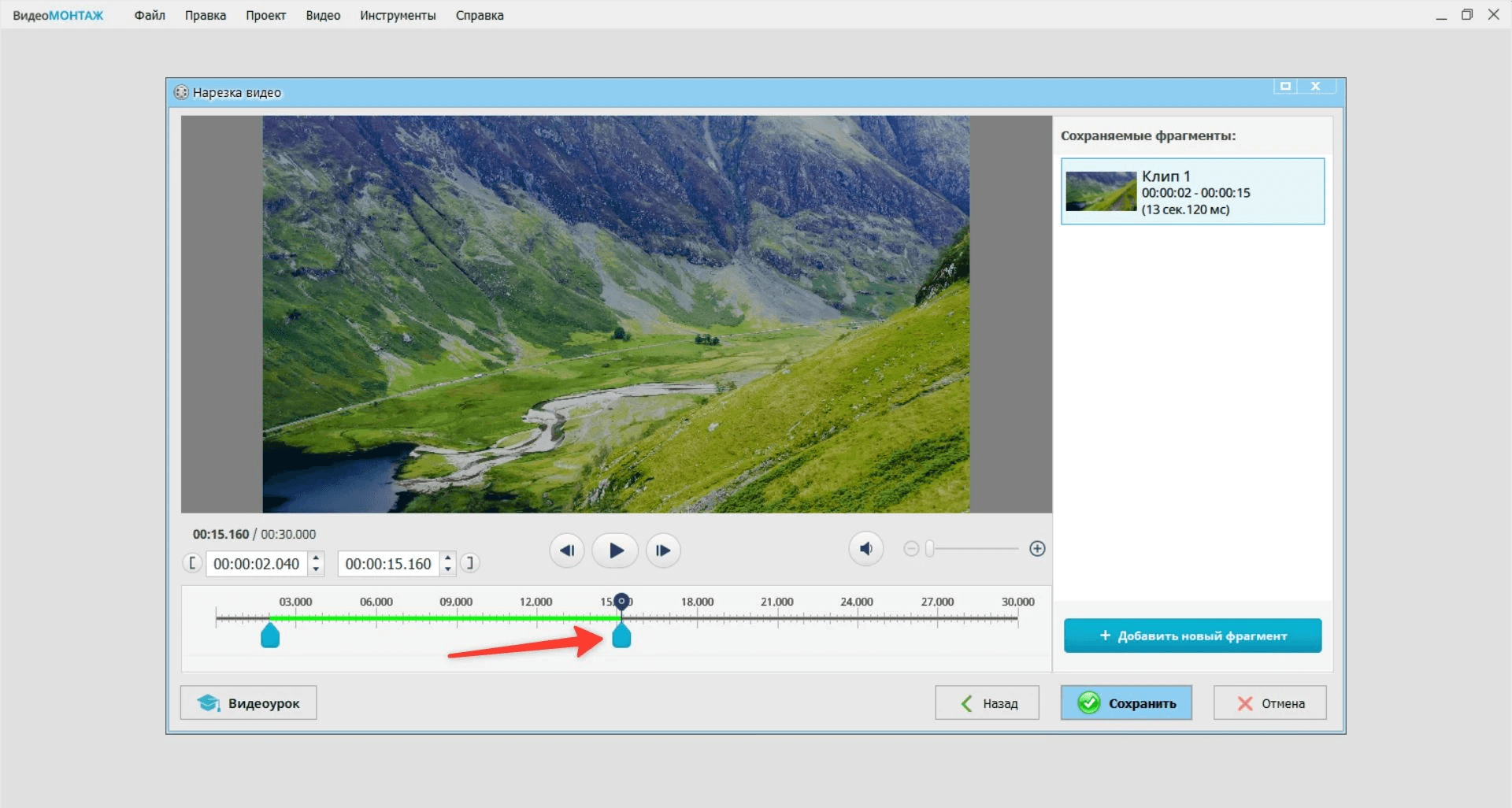Viewport: 1512px width, 808px height.
Task: Click the play button
Action: point(615,550)
